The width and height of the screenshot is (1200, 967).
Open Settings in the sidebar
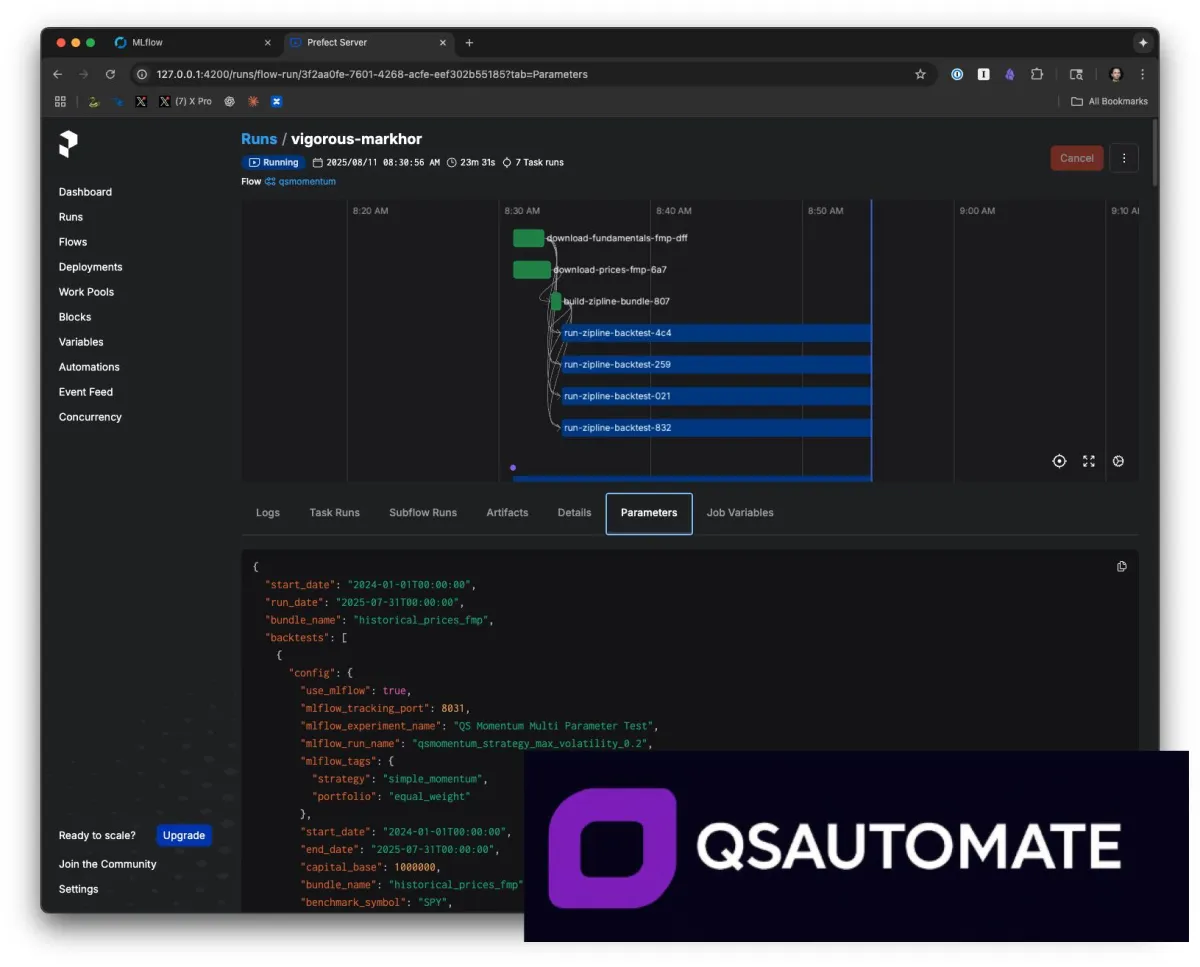pyautogui.click(x=78, y=889)
